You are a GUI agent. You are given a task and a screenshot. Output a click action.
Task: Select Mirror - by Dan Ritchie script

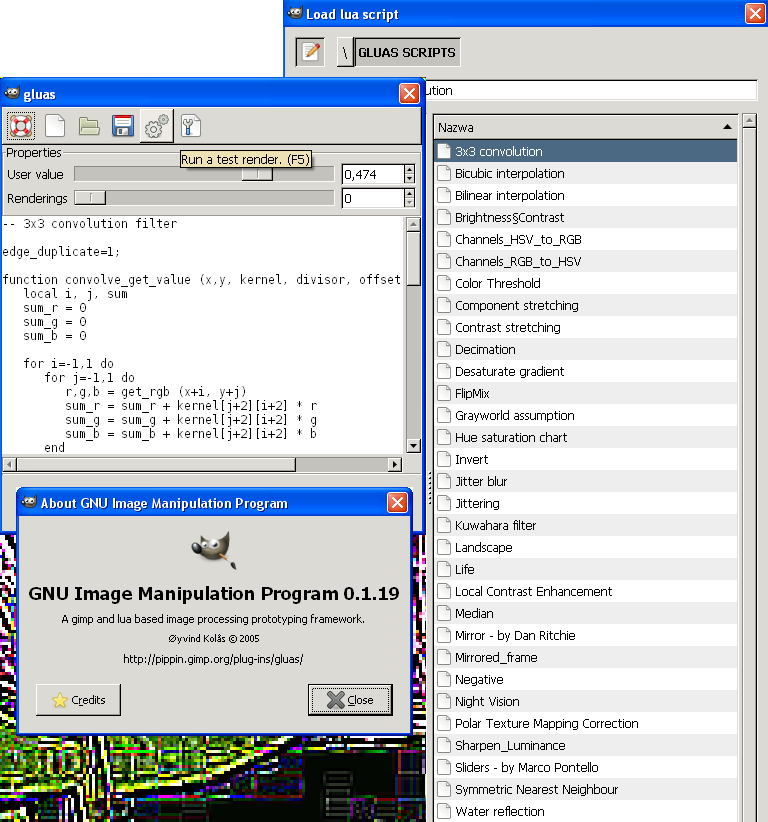pyautogui.click(x=585, y=636)
